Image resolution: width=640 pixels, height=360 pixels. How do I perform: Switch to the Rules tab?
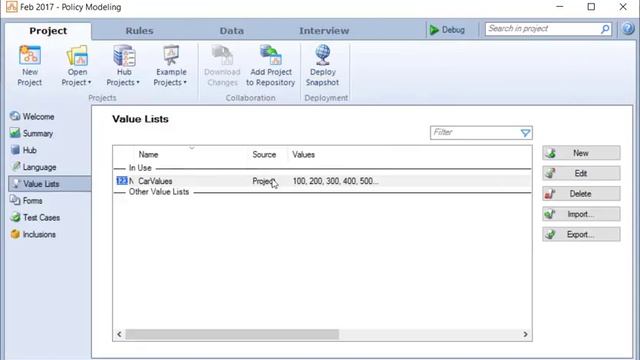pos(140,31)
